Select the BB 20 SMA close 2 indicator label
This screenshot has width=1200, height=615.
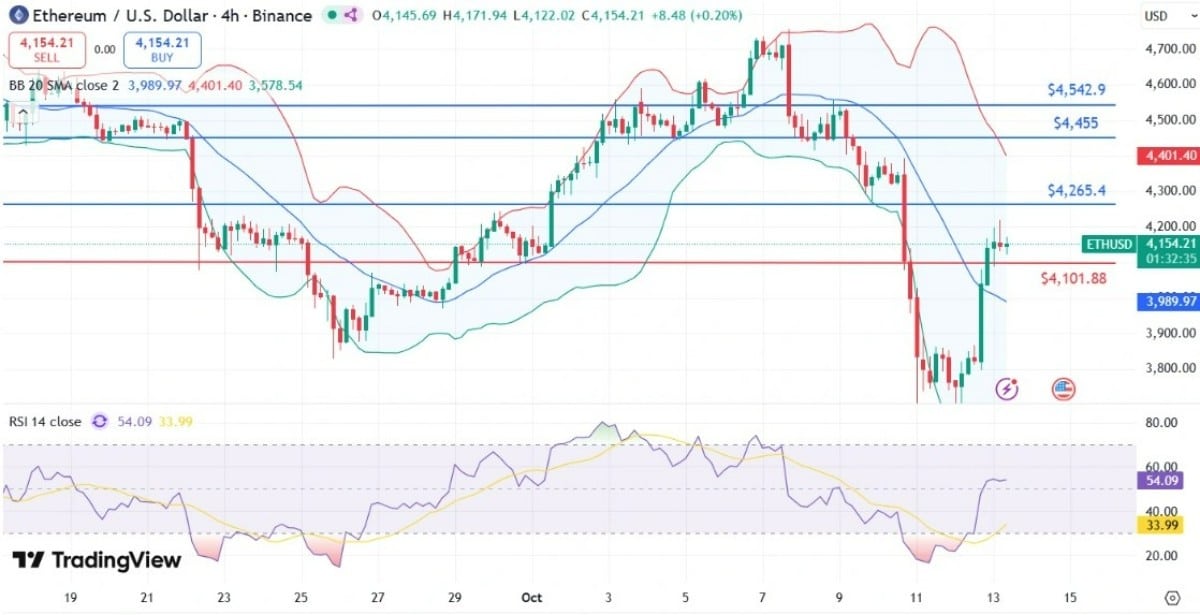coord(63,86)
